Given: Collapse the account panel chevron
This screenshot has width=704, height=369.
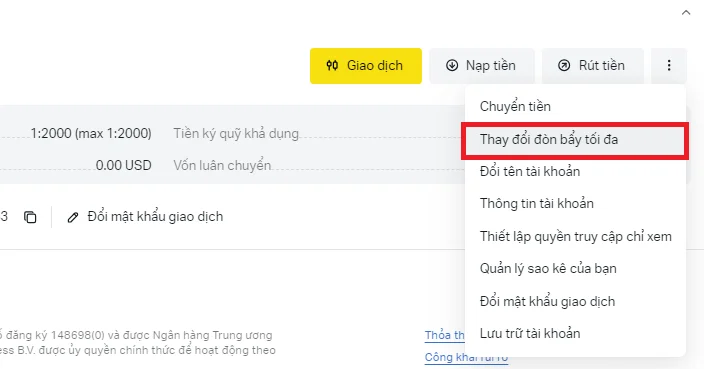Looking at the screenshot, I should (686, 13).
